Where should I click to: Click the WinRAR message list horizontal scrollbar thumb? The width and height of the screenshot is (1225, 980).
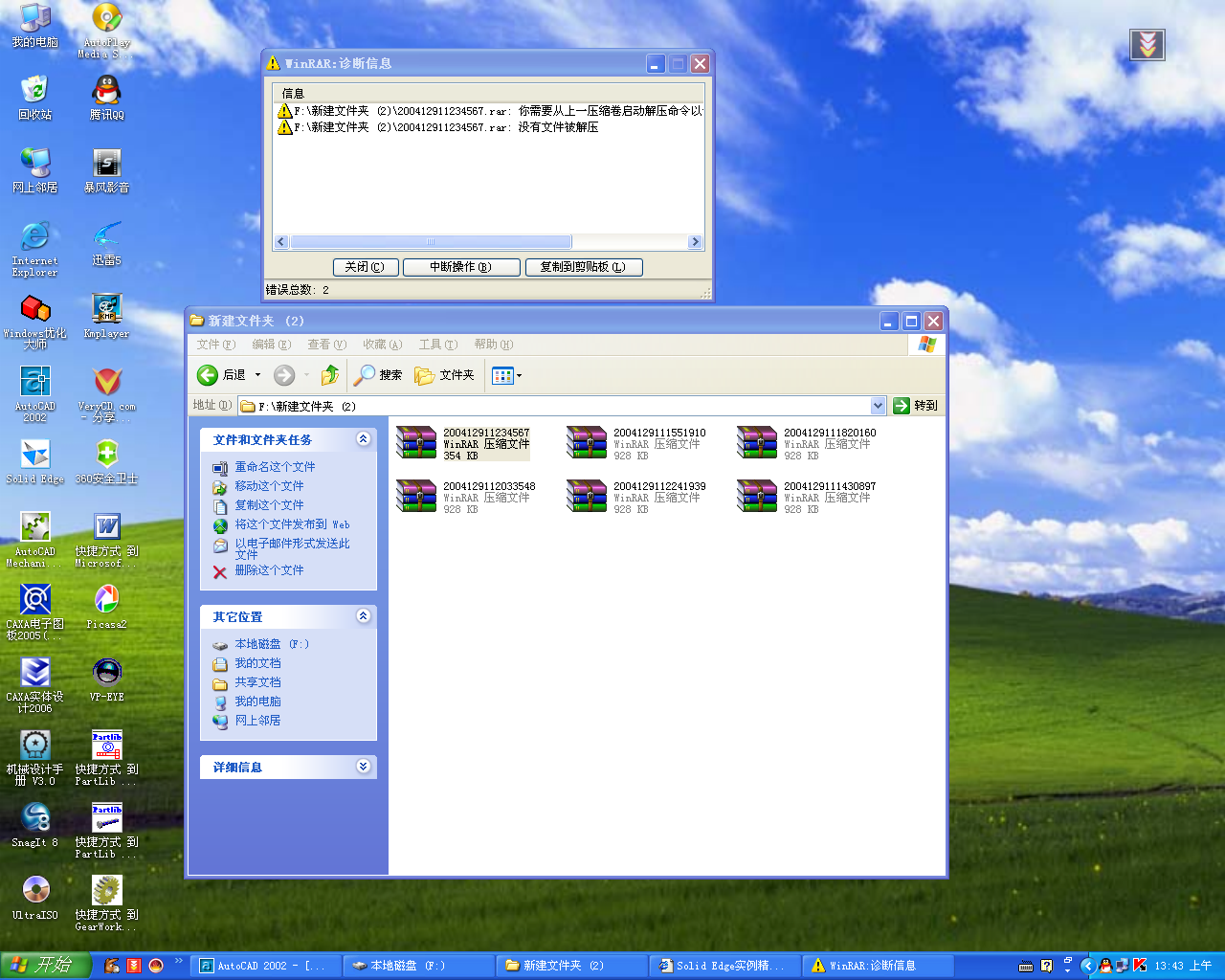(x=431, y=242)
